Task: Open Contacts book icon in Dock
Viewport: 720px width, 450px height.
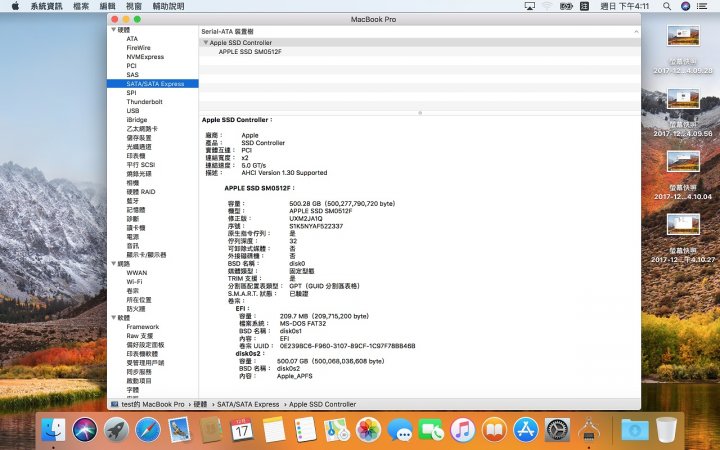Action: coord(211,430)
